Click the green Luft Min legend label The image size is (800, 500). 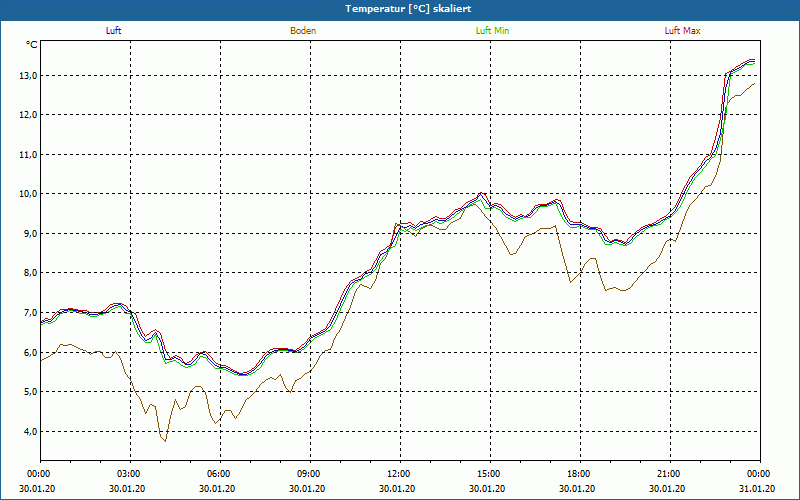pyautogui.click(x=492, y=31)
